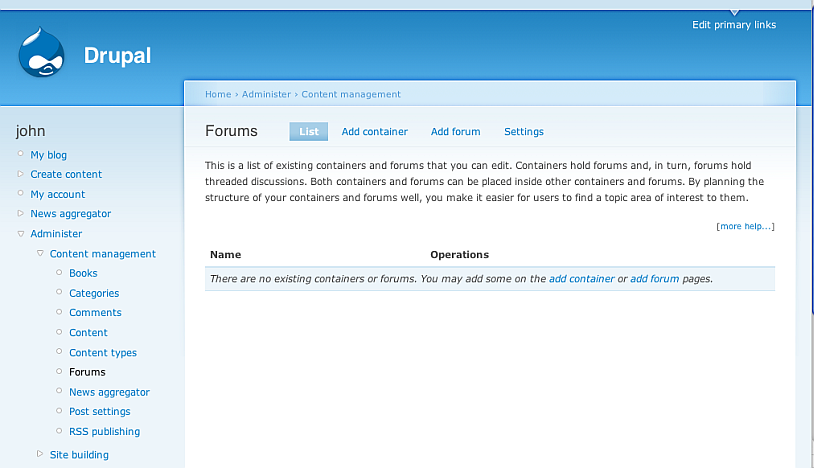This screenshot has width=814, height=468.
Task: Switch to the Add container tab
Action: point(374,132)
